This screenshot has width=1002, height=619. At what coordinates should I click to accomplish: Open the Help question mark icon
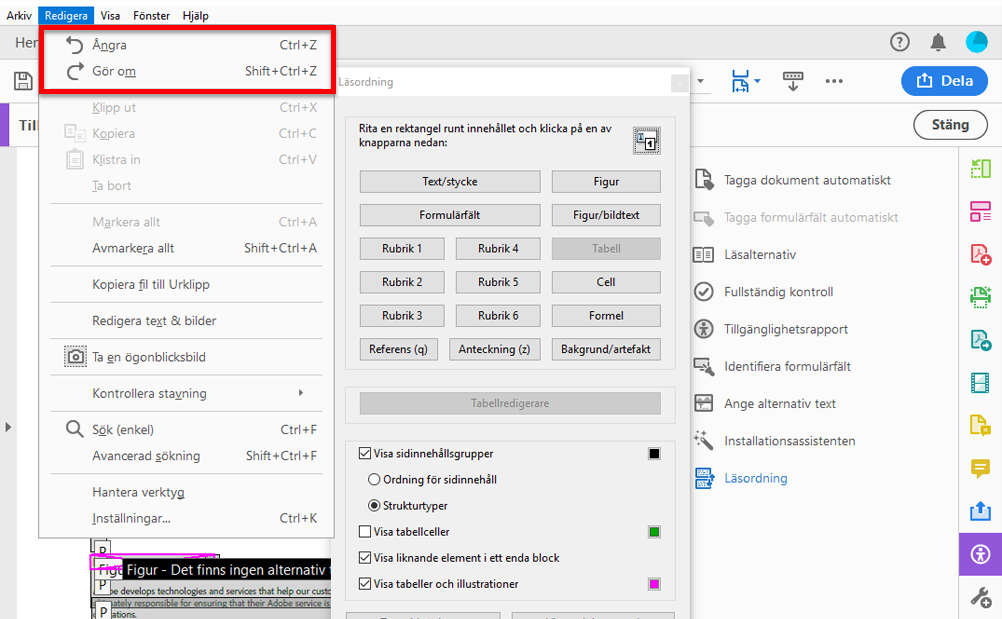click(x=898, y=42)
